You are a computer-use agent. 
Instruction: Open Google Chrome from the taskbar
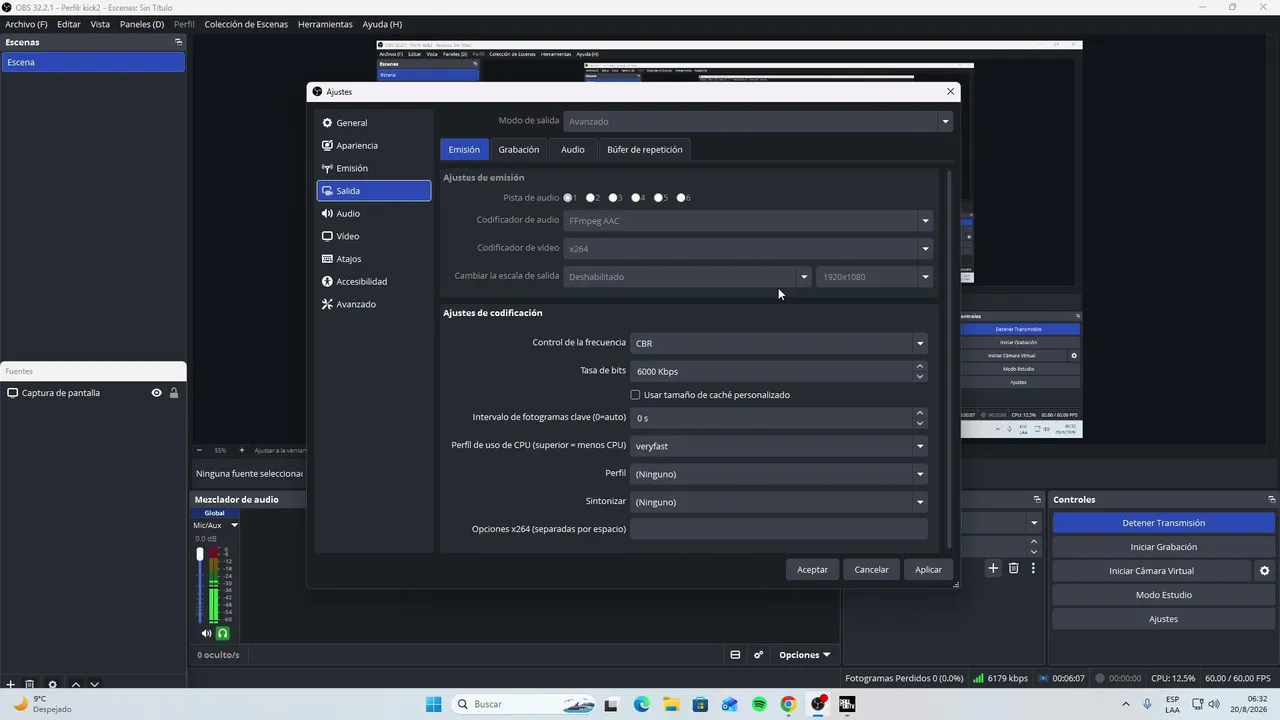[x=788, y=704]
